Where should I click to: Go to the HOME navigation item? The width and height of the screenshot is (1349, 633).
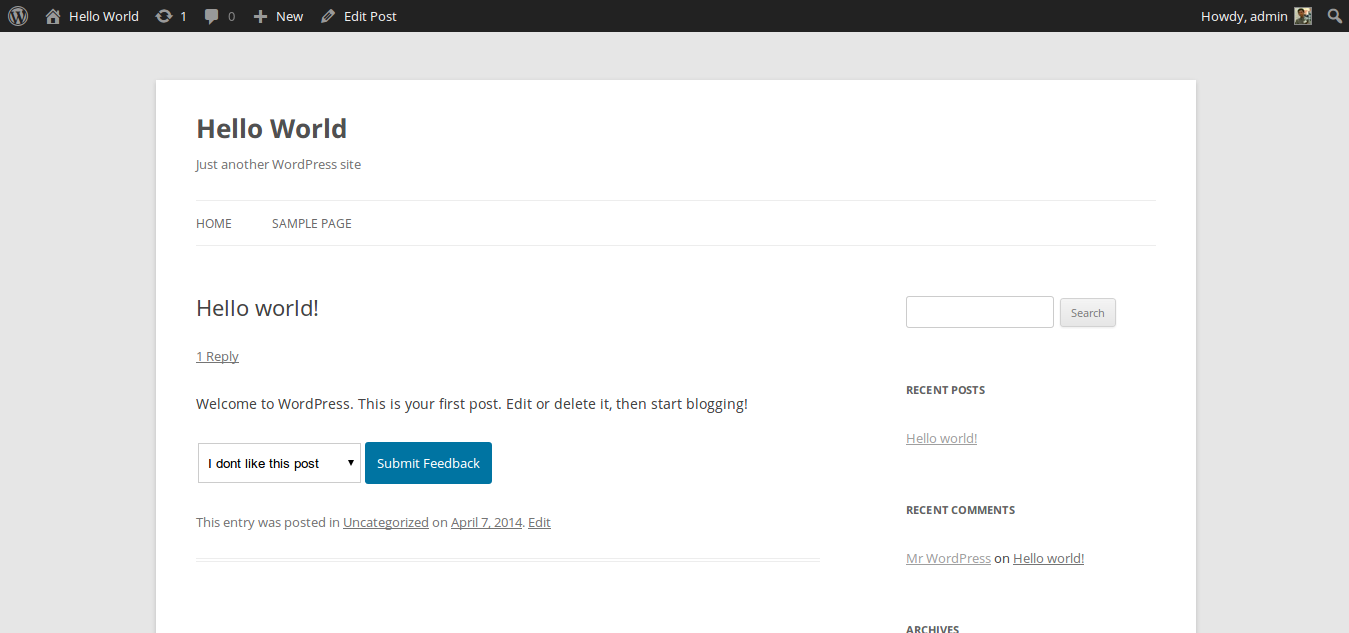tap(214, 223)
